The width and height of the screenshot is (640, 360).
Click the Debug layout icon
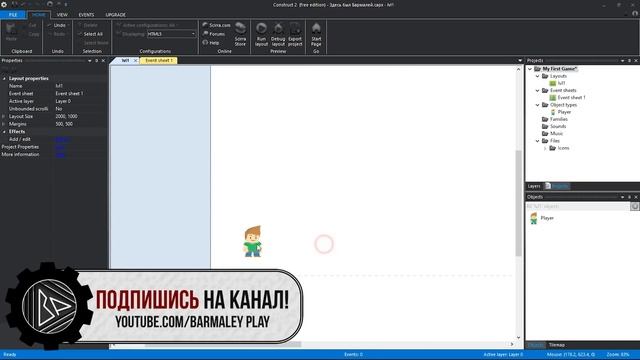click(278, 29)
